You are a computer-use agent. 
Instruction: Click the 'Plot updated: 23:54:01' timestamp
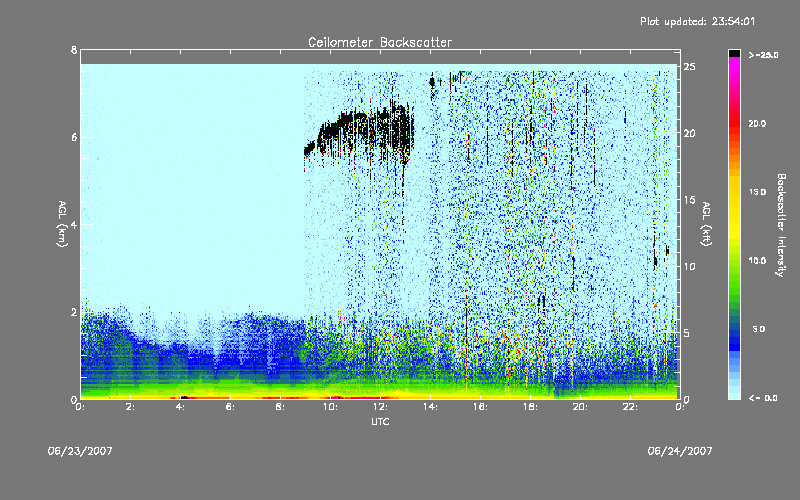697,21
